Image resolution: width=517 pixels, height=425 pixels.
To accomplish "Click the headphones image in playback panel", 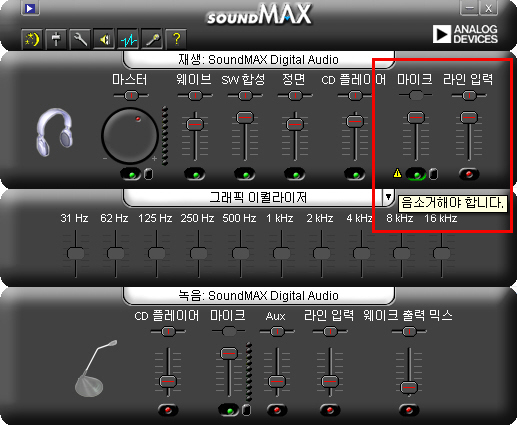I will click(54, 132).
